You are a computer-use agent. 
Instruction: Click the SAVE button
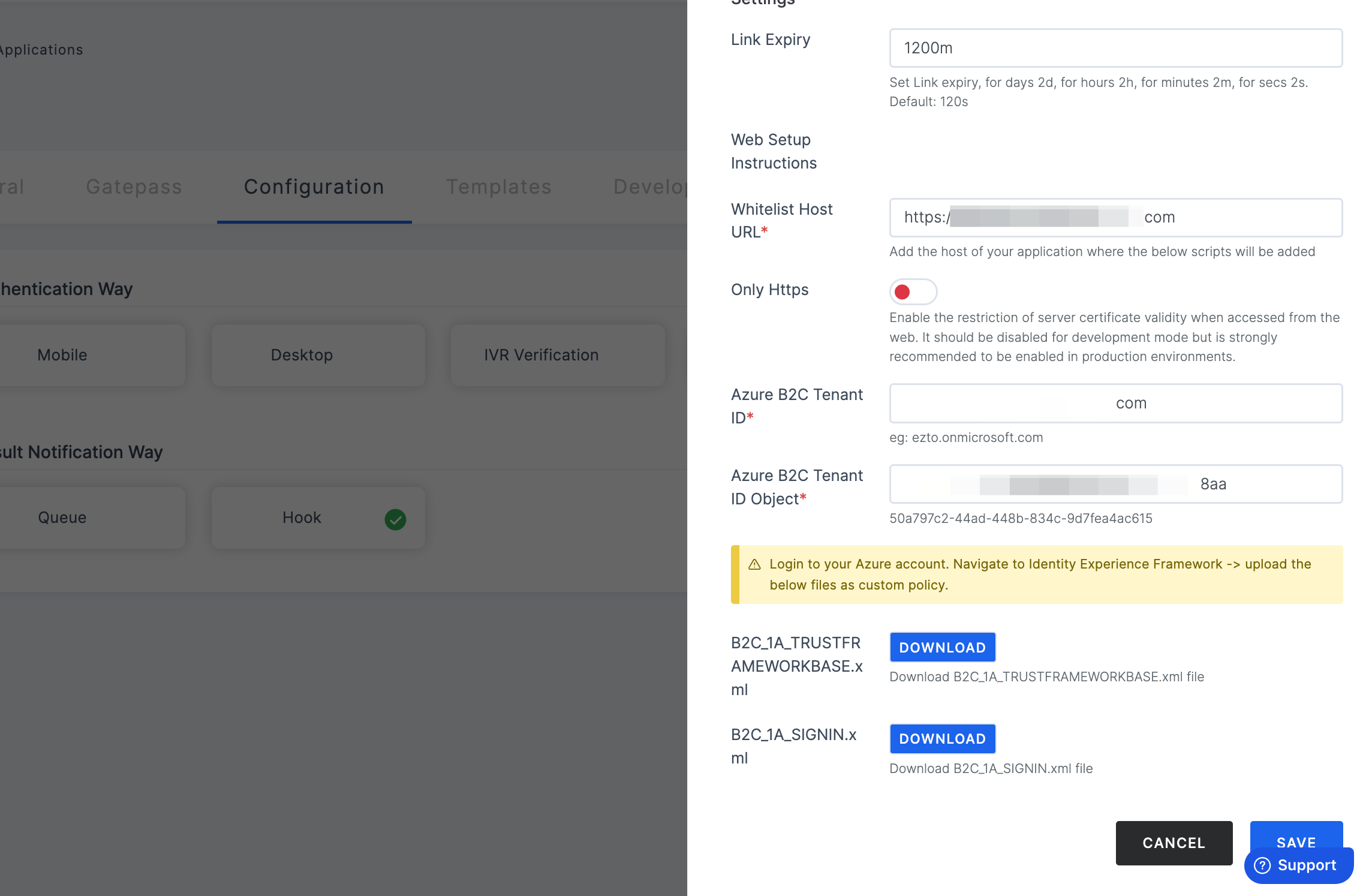click(x=1296, y=835)
